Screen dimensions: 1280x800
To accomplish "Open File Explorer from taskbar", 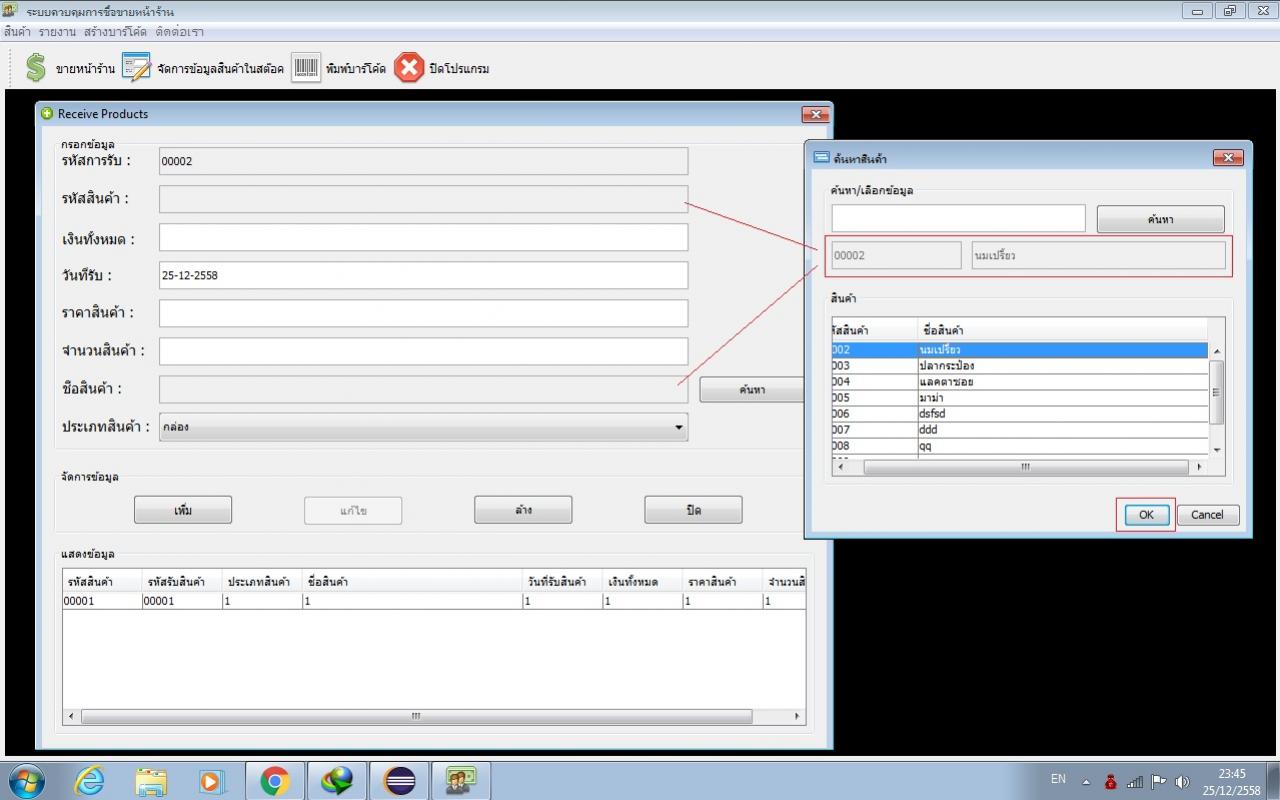I will [151, 781].
